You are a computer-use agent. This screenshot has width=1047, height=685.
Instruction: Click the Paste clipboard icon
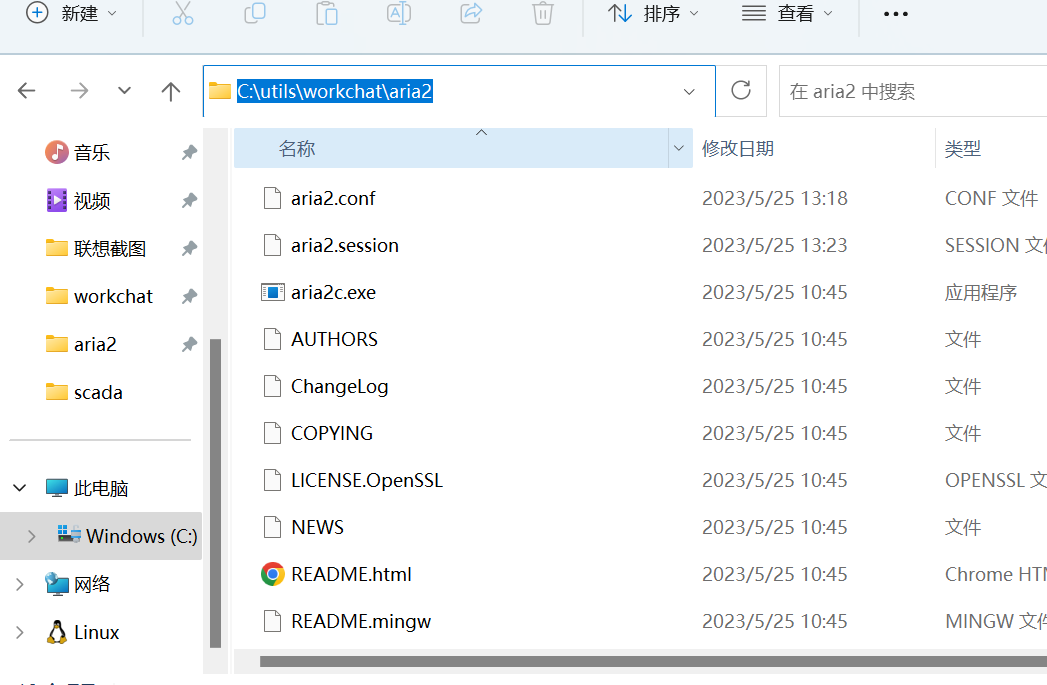[327, 13]
